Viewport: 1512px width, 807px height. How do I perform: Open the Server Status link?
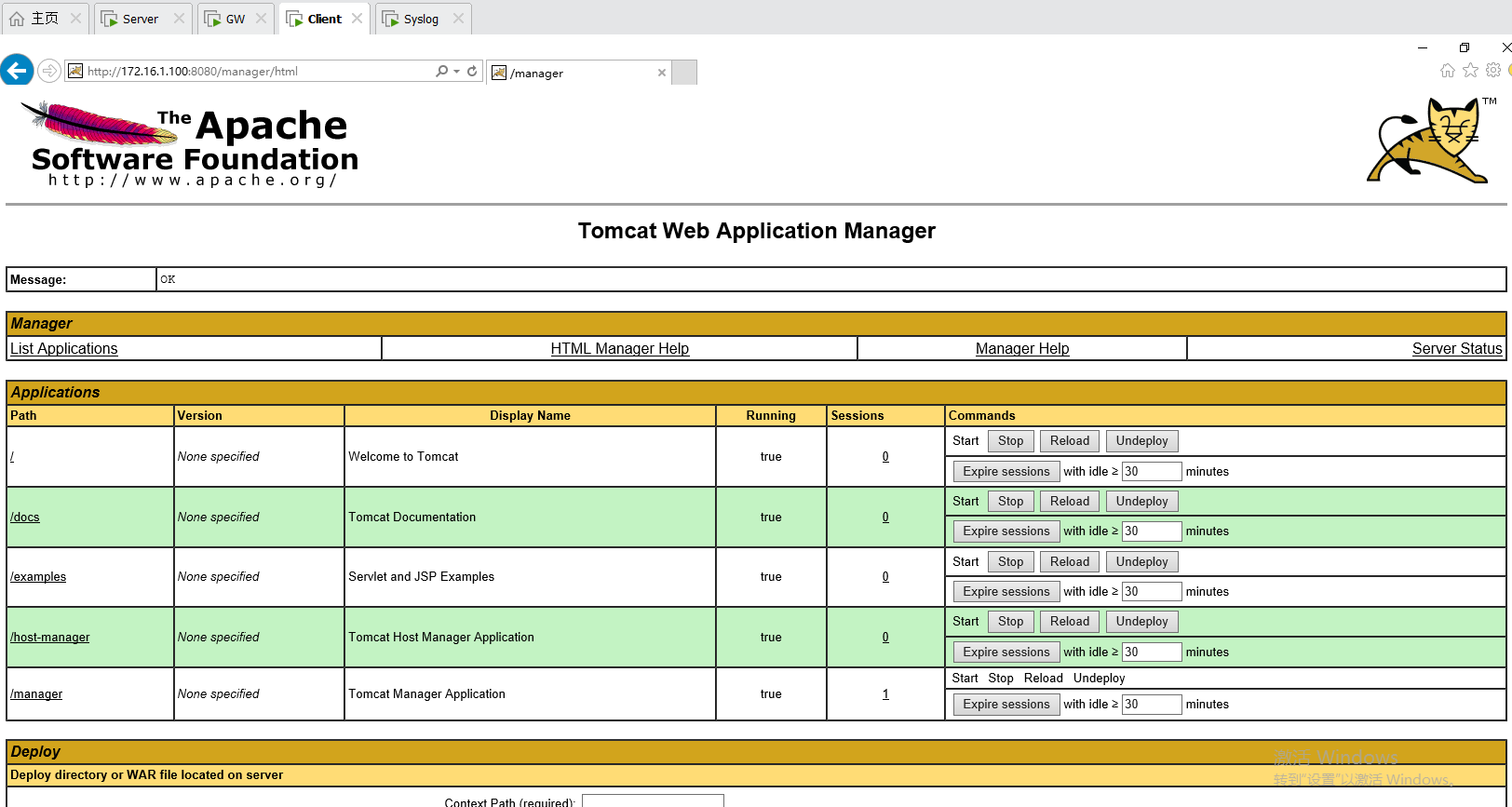[1457, 348]
